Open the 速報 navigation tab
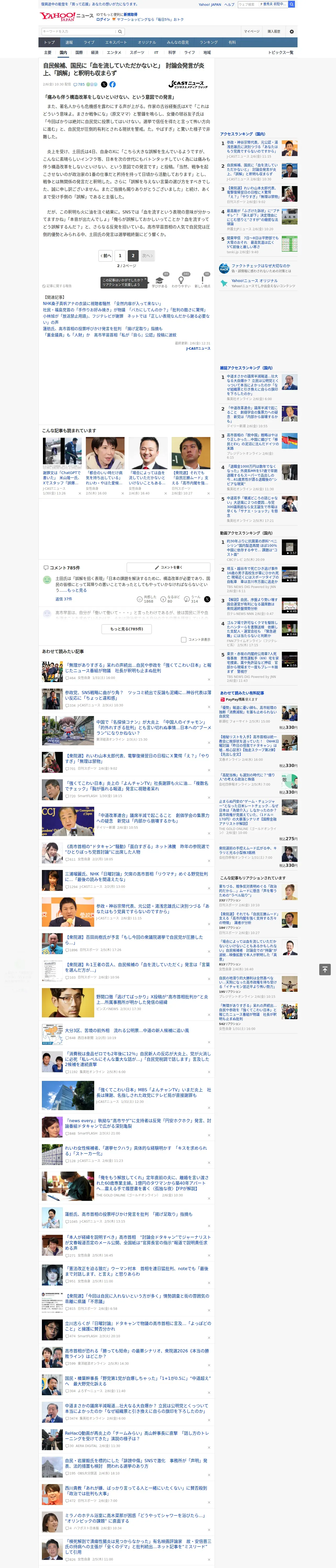Screen dimensions: 336x1568 click(x=69, y=42)
